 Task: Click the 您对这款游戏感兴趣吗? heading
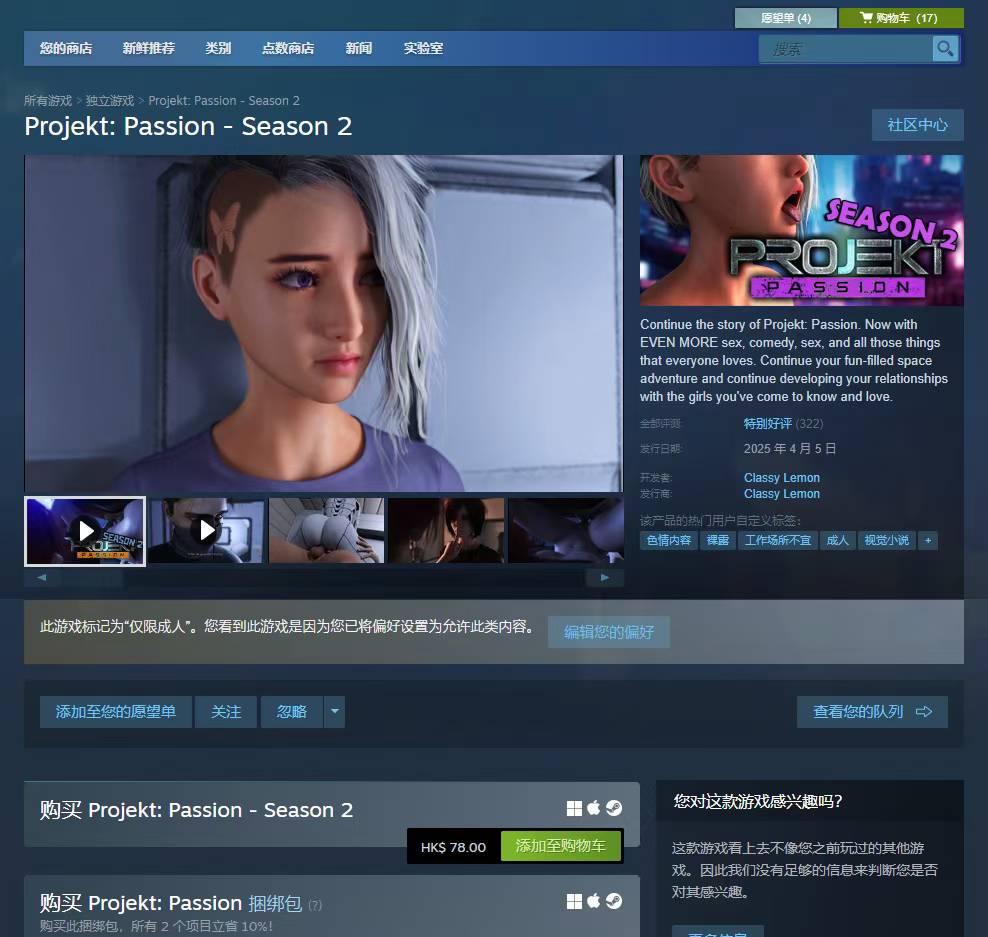pos(757,802)
